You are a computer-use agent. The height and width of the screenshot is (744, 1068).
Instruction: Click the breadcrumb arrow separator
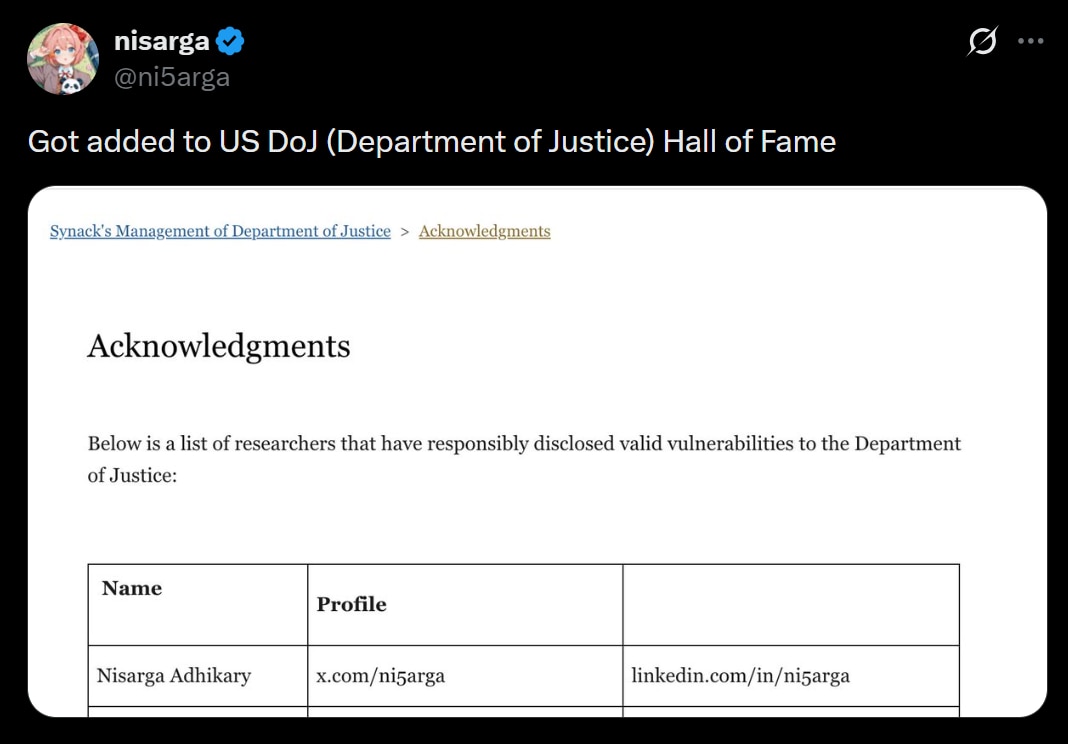tap(405, 232)
